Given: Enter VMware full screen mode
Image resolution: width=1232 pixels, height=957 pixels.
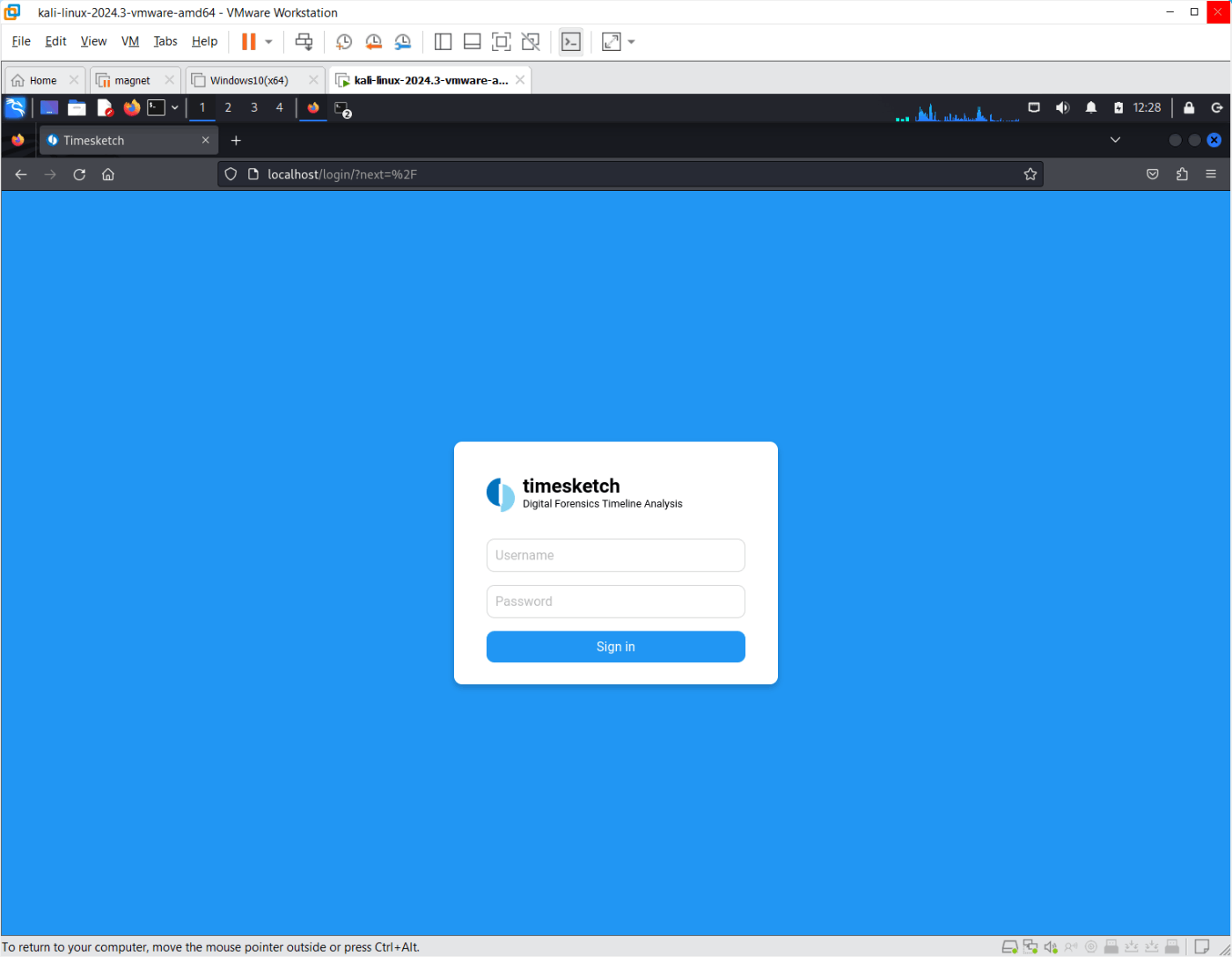Looking at the screenshot, I should pos(502,41).
